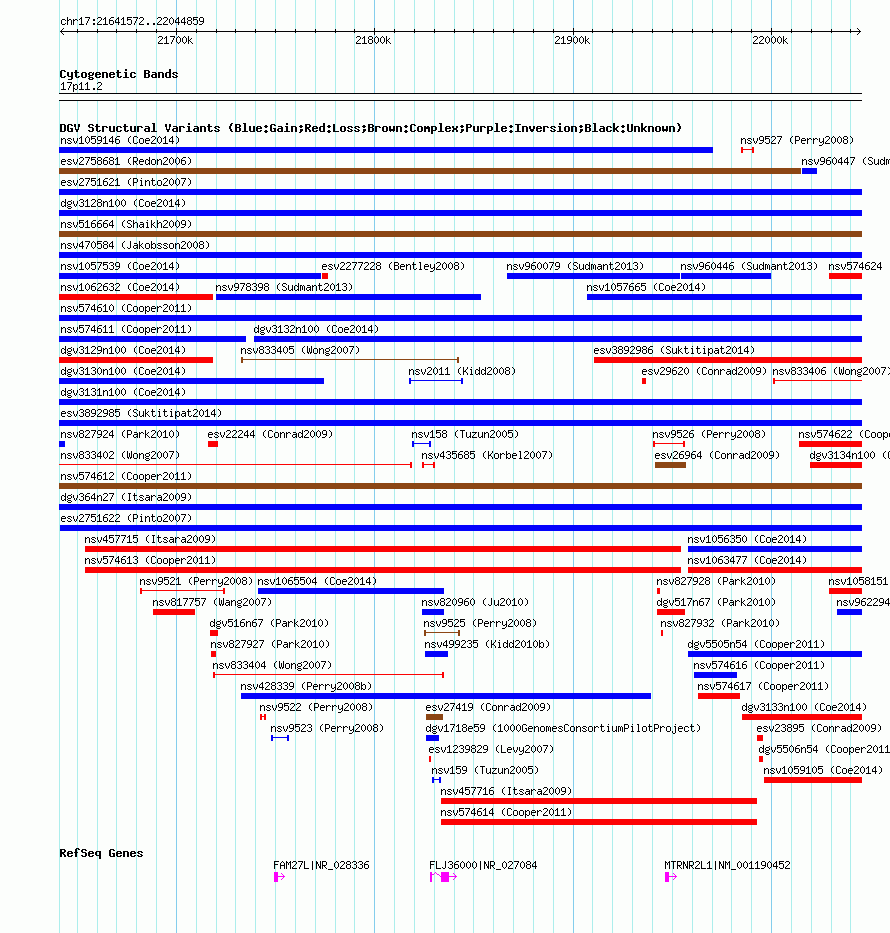Click the RefSeq Genes track title

[101, 853]
